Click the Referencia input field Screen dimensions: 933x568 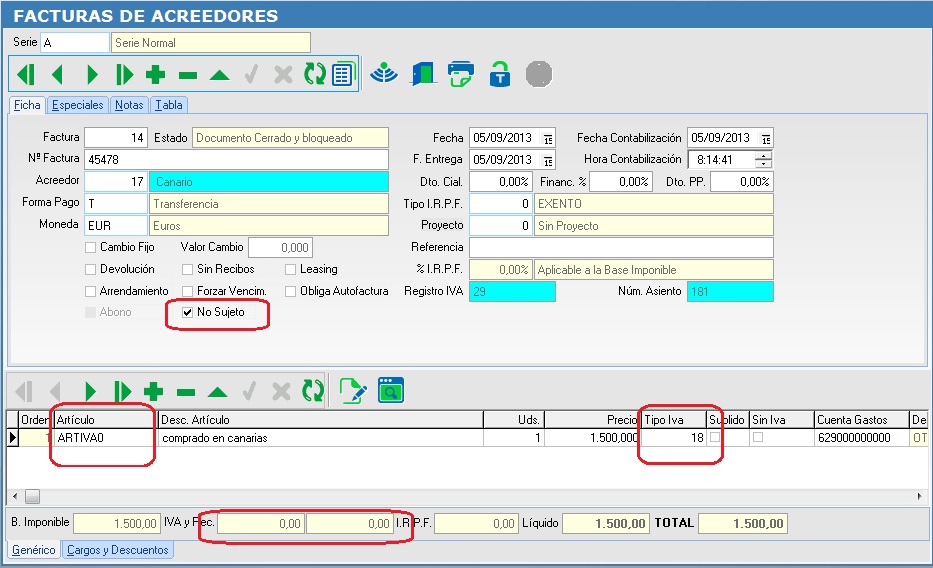pyautogui.click(x=621, y=247)
